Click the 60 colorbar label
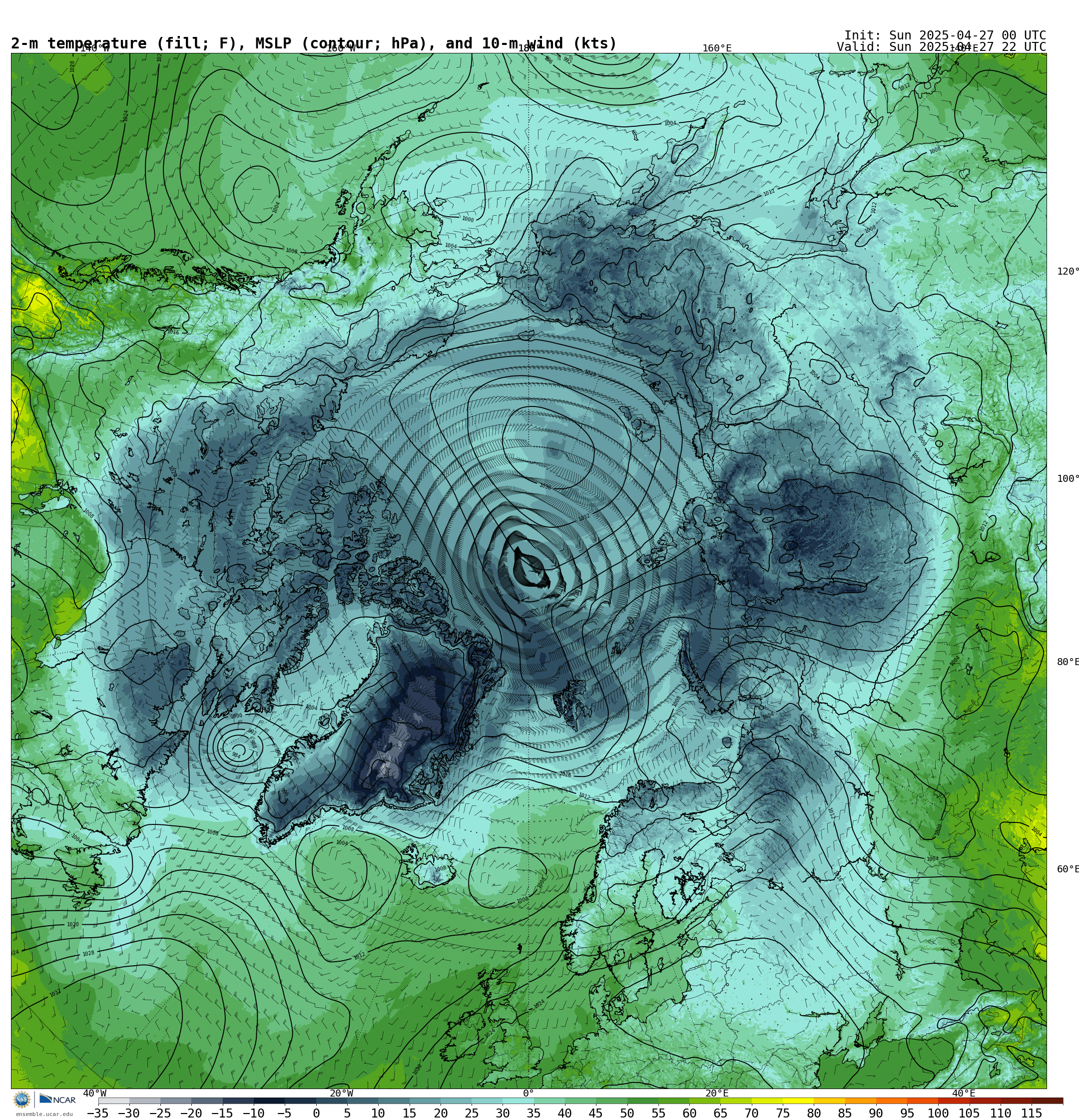The height and width of the screenshot is (1120, 1079). [x=689, y=1113]
